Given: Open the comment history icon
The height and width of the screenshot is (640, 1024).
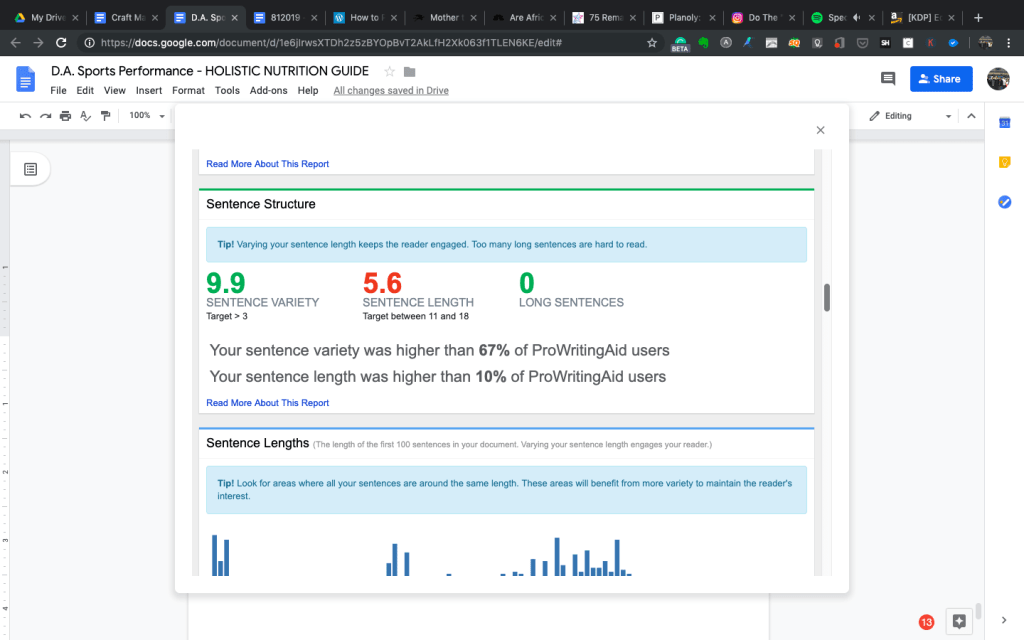Looking at the screenshot, I should 887,79.
